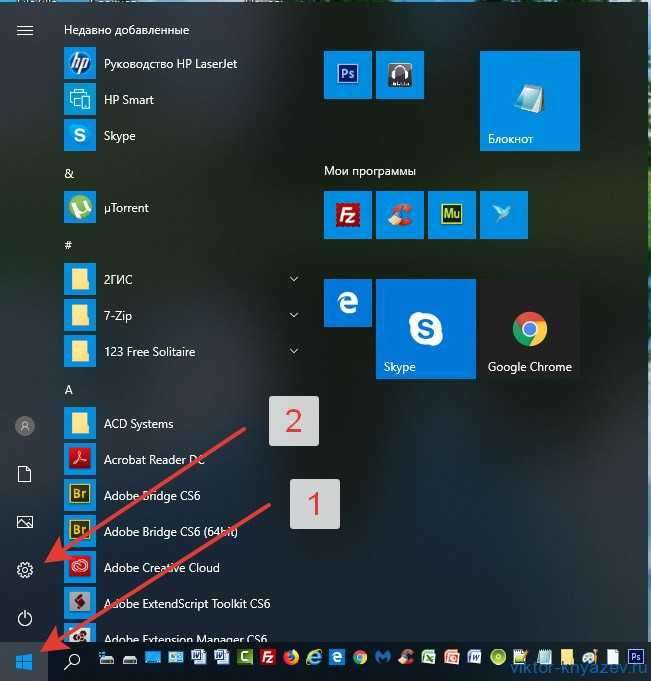Click the Недавно добавленные heading
The height and width of the screenshot is (681, 651).
click(x=126, y=30)
